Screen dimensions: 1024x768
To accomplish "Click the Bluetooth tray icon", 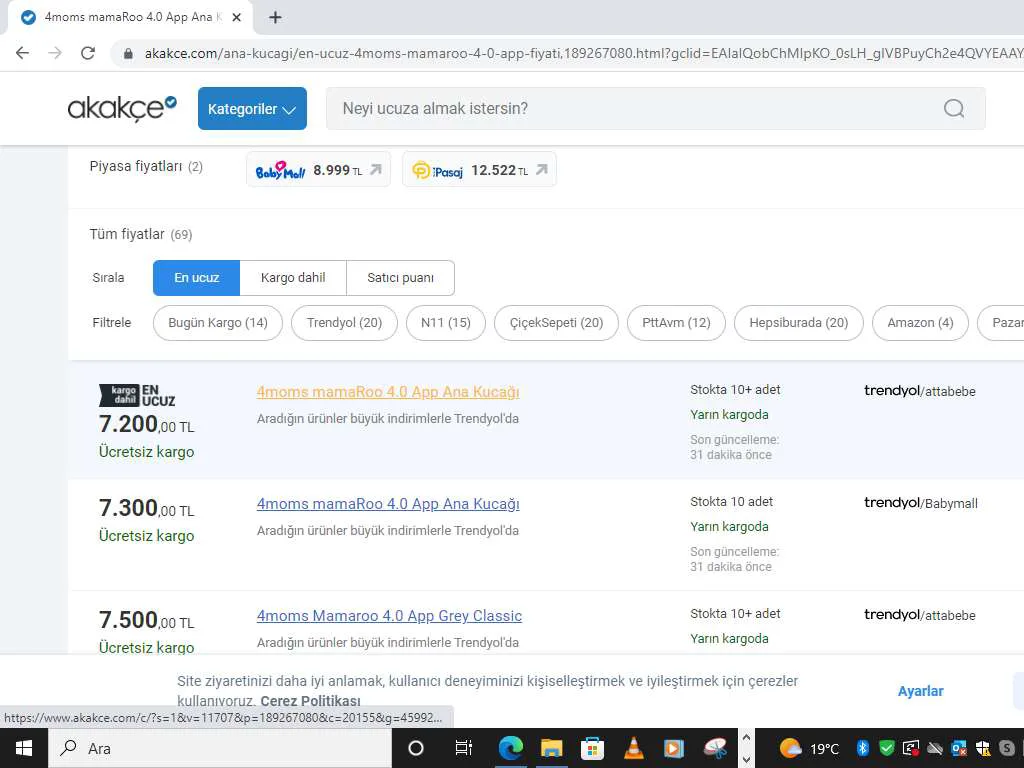I will [862, 748].
